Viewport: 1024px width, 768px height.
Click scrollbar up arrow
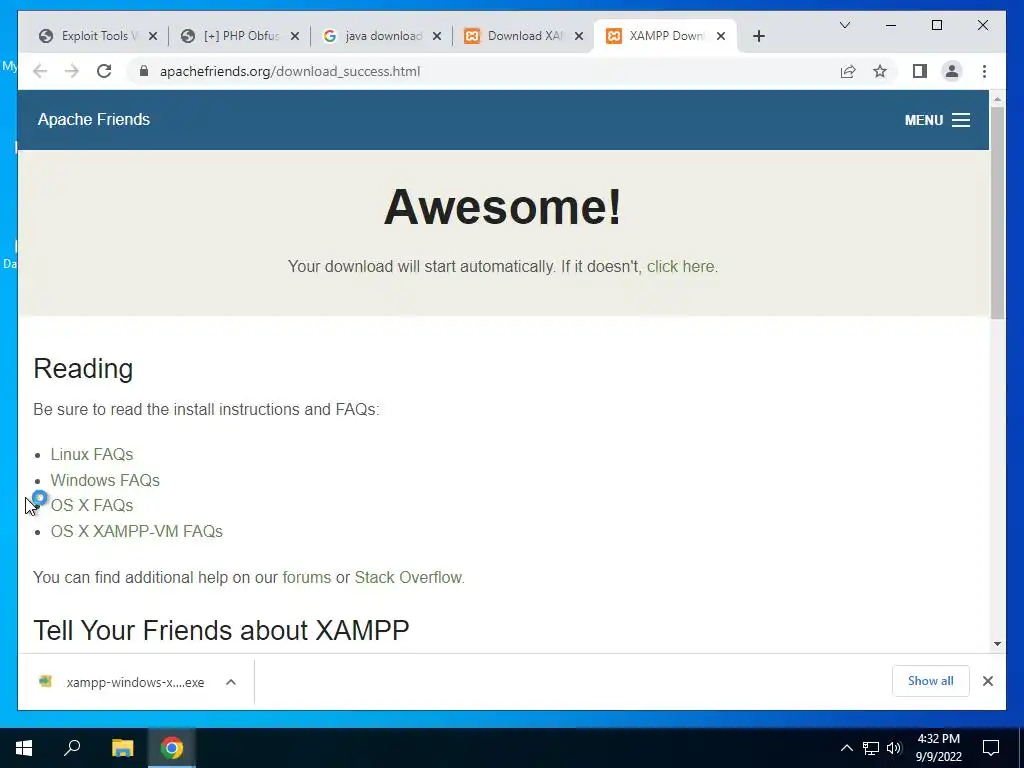[x=997, y=99]
